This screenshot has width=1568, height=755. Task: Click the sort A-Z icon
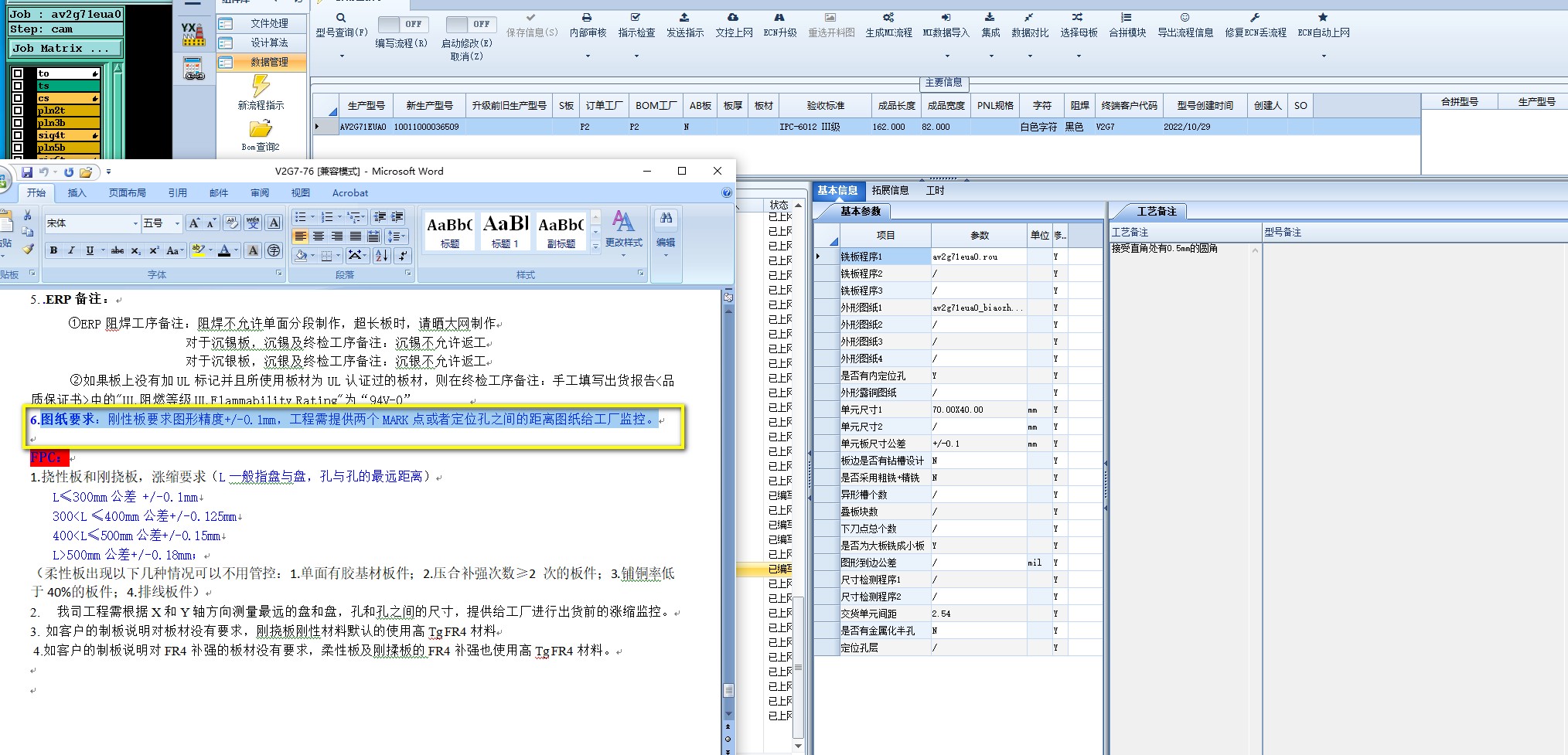[x=381, y=255]
